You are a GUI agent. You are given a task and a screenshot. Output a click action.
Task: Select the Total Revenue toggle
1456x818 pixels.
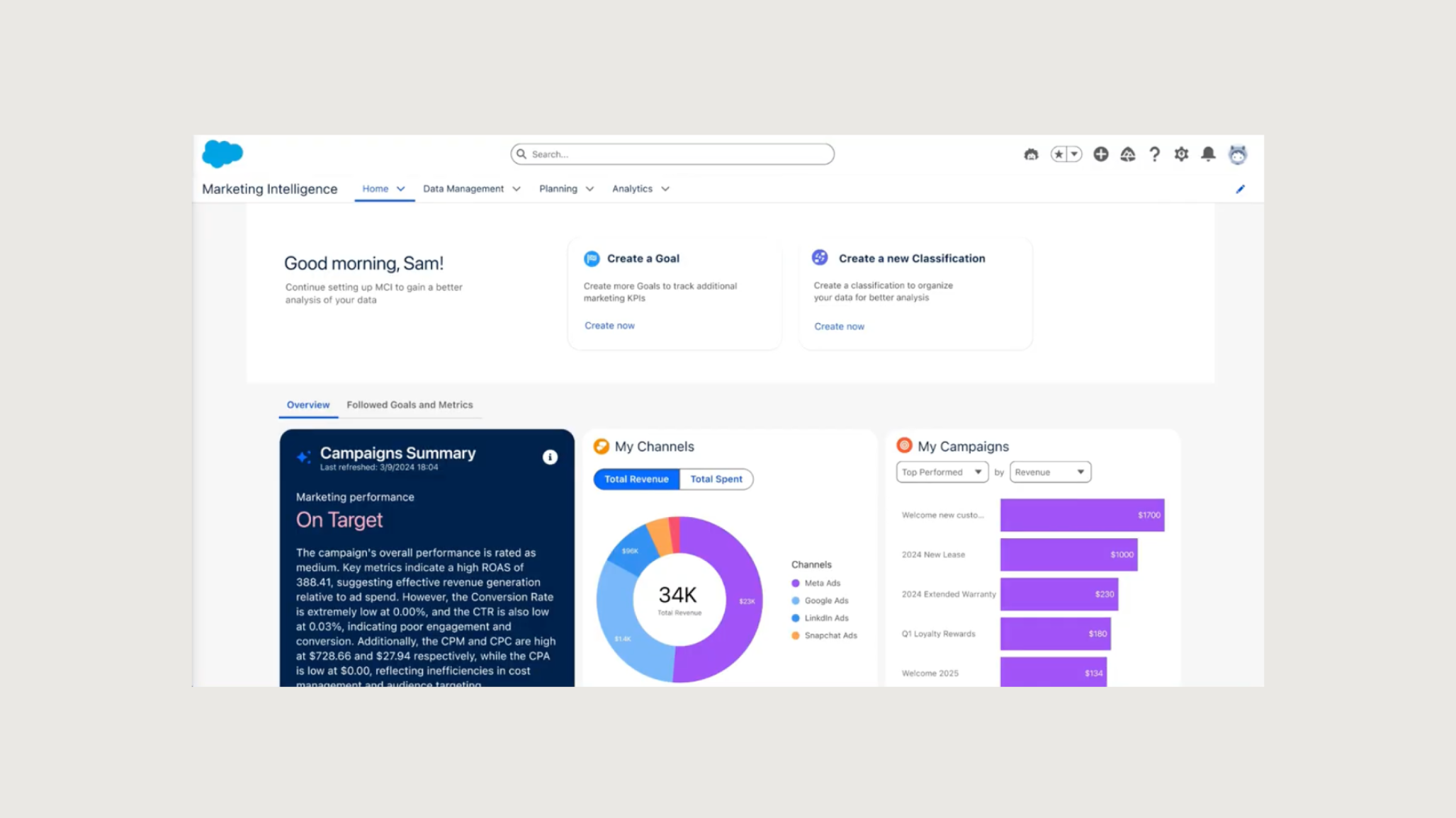[636, 479]
